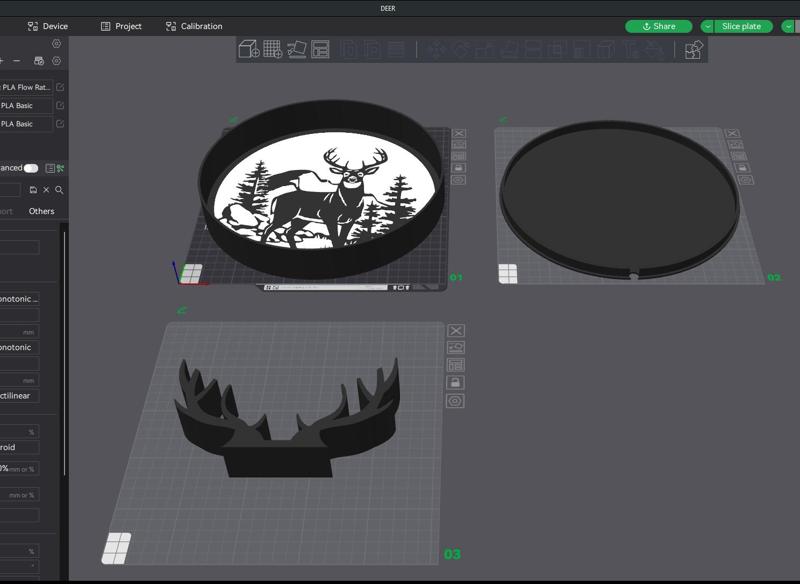The image size is (800, 584).
Task: Remove plate 03 with its X icon
Action: tap(456, 331)
